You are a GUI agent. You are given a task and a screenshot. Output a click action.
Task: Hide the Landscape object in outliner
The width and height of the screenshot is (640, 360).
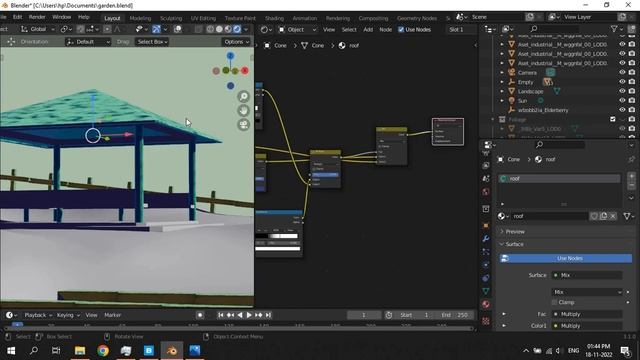pyautogui.click(x=622, y=91)
